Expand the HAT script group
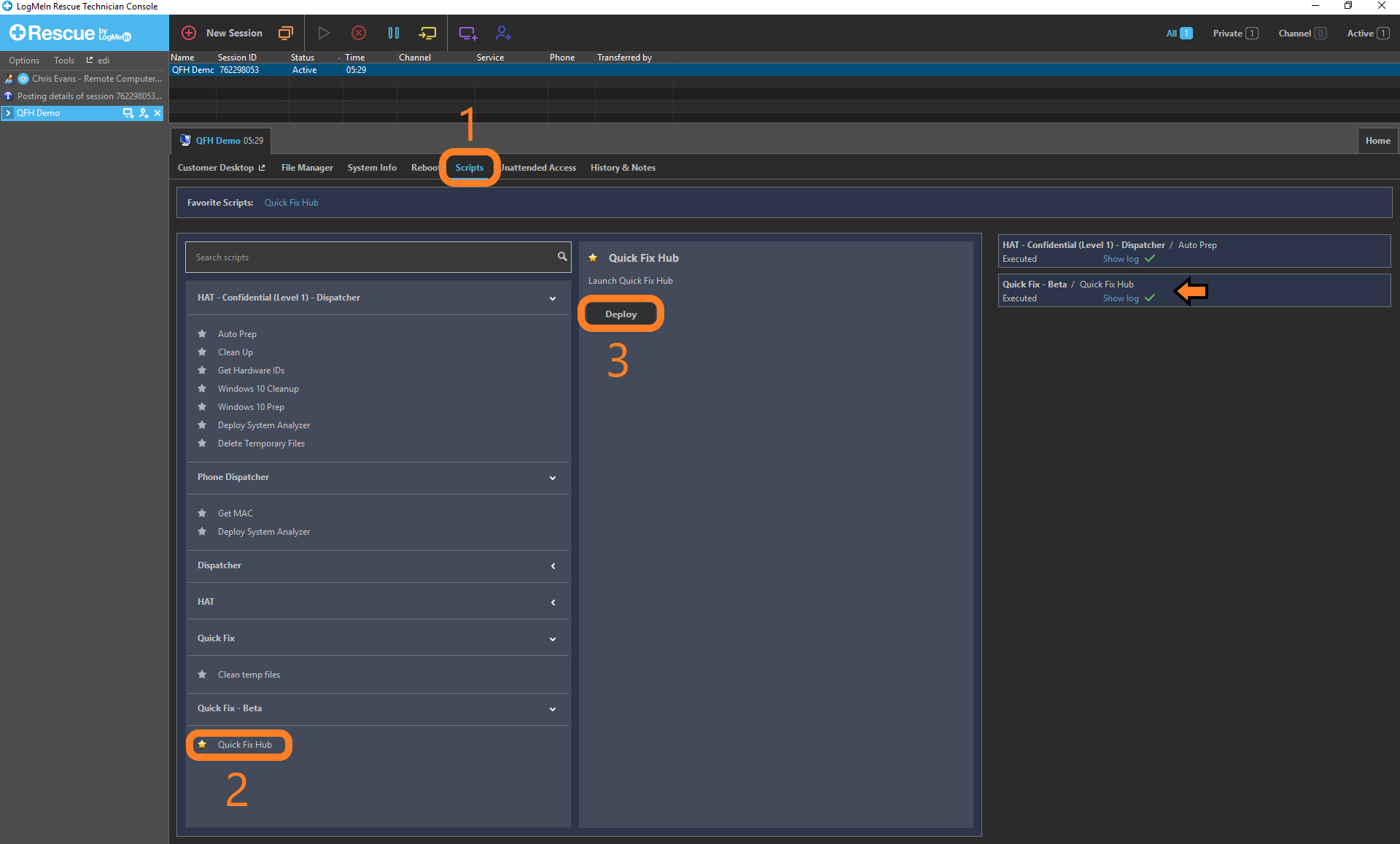This screenshot has width=1400, height=844. click(553, 603)
